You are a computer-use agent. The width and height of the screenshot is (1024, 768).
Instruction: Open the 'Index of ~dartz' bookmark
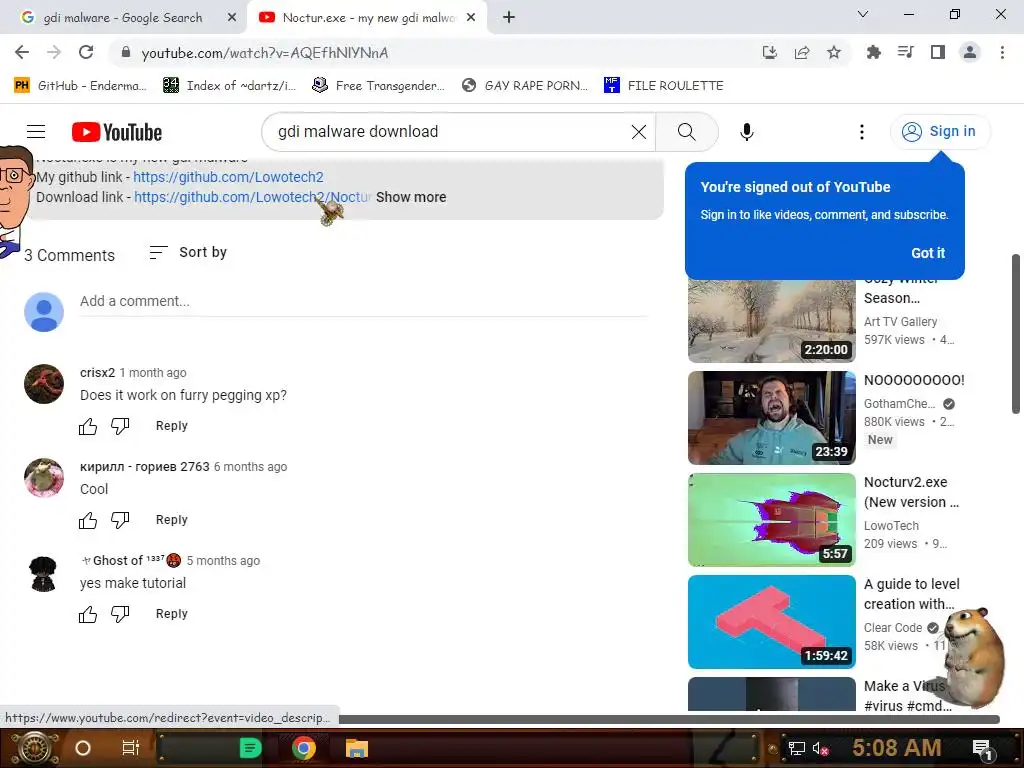point(229,86)
